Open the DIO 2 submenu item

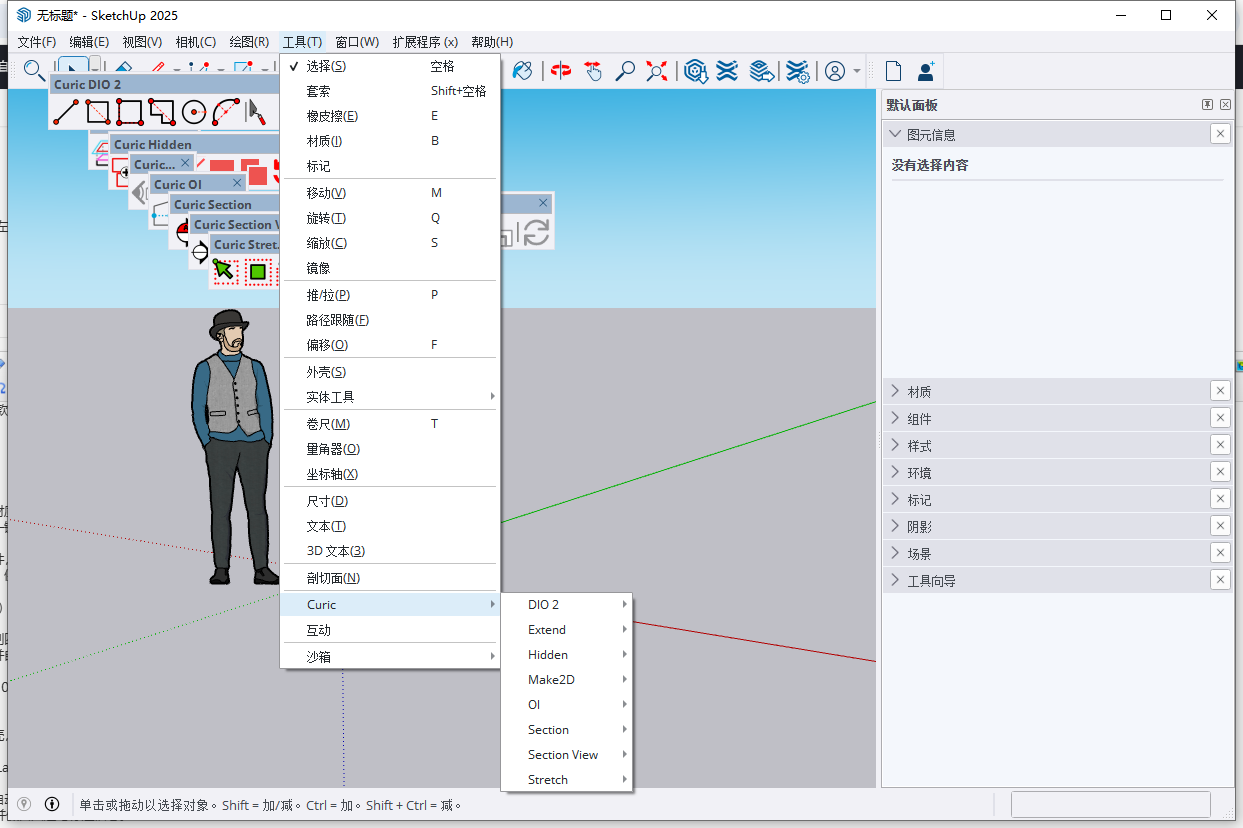point(567,605)
